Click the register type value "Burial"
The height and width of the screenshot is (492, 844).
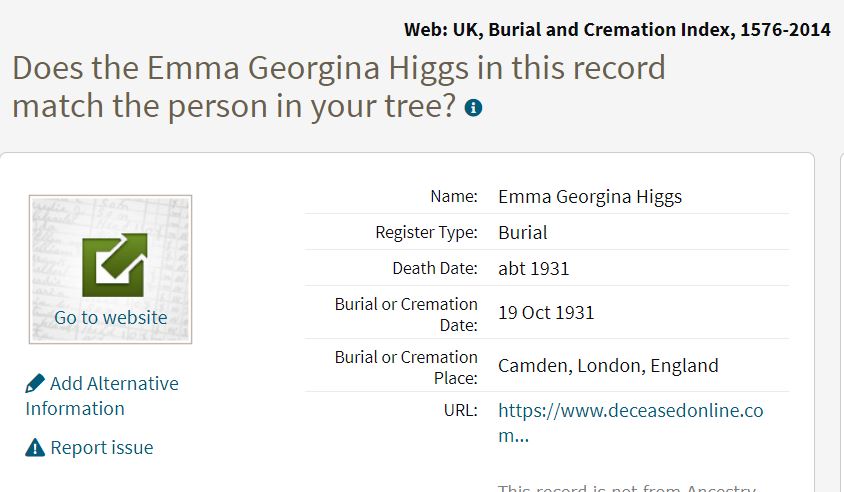[523, 232]
